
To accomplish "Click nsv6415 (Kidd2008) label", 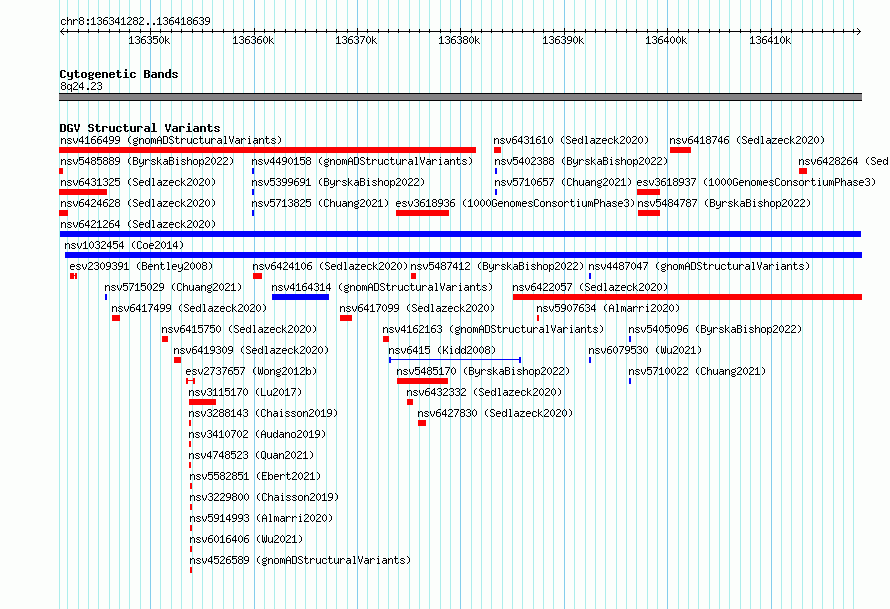I will [442, 350].
